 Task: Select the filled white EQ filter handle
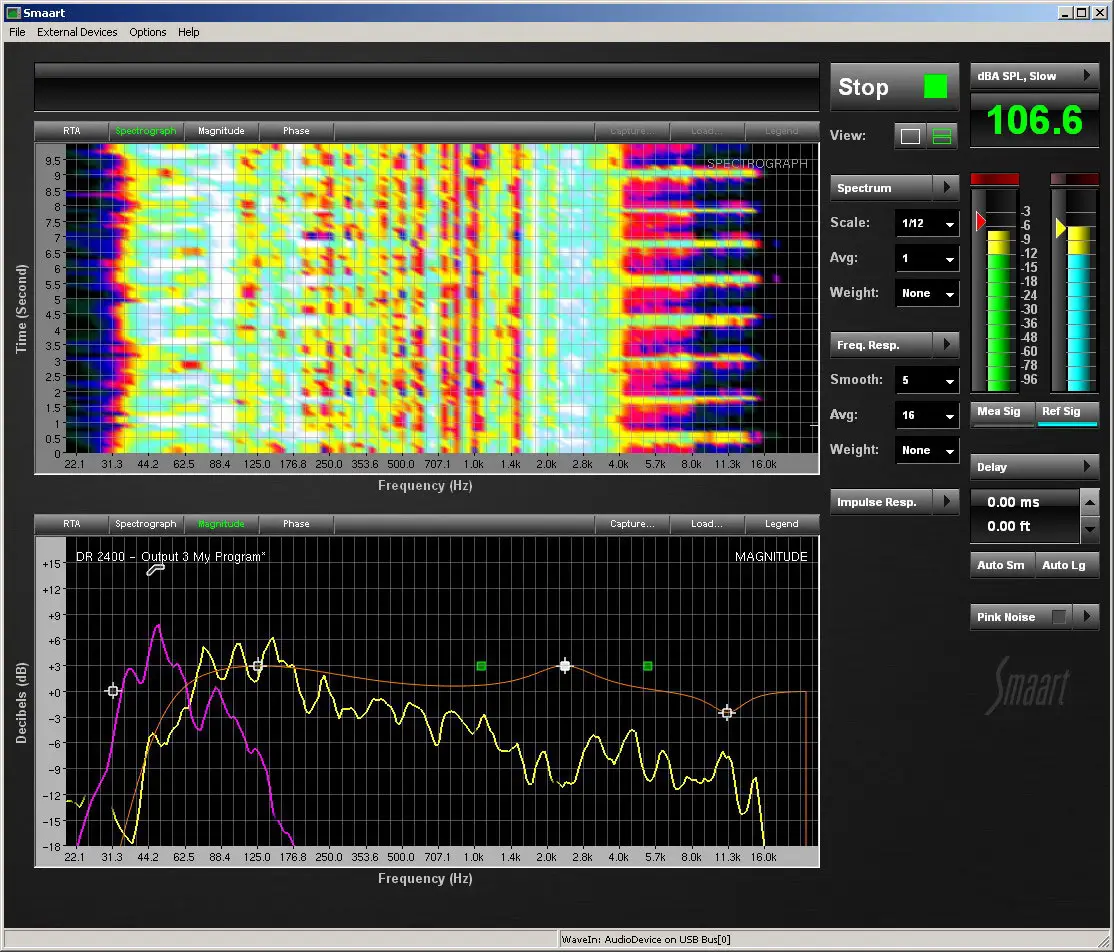565,666
